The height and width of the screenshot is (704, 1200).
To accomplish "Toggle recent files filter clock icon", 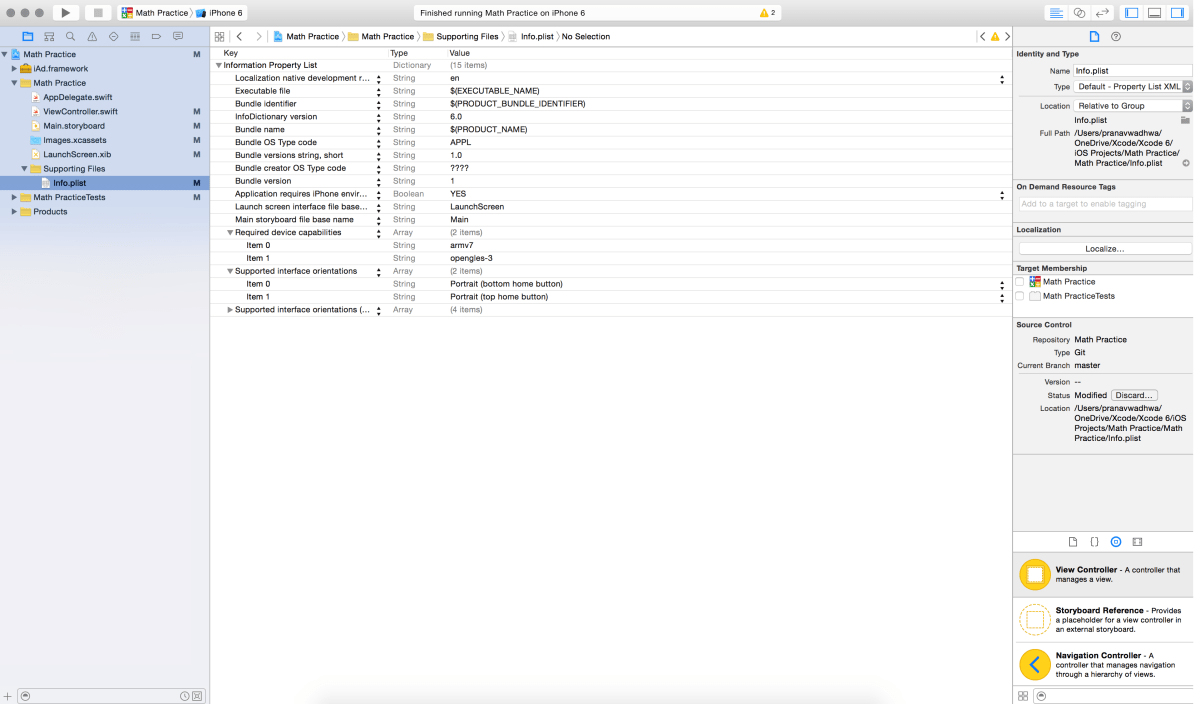I will [x=185, y=695].
